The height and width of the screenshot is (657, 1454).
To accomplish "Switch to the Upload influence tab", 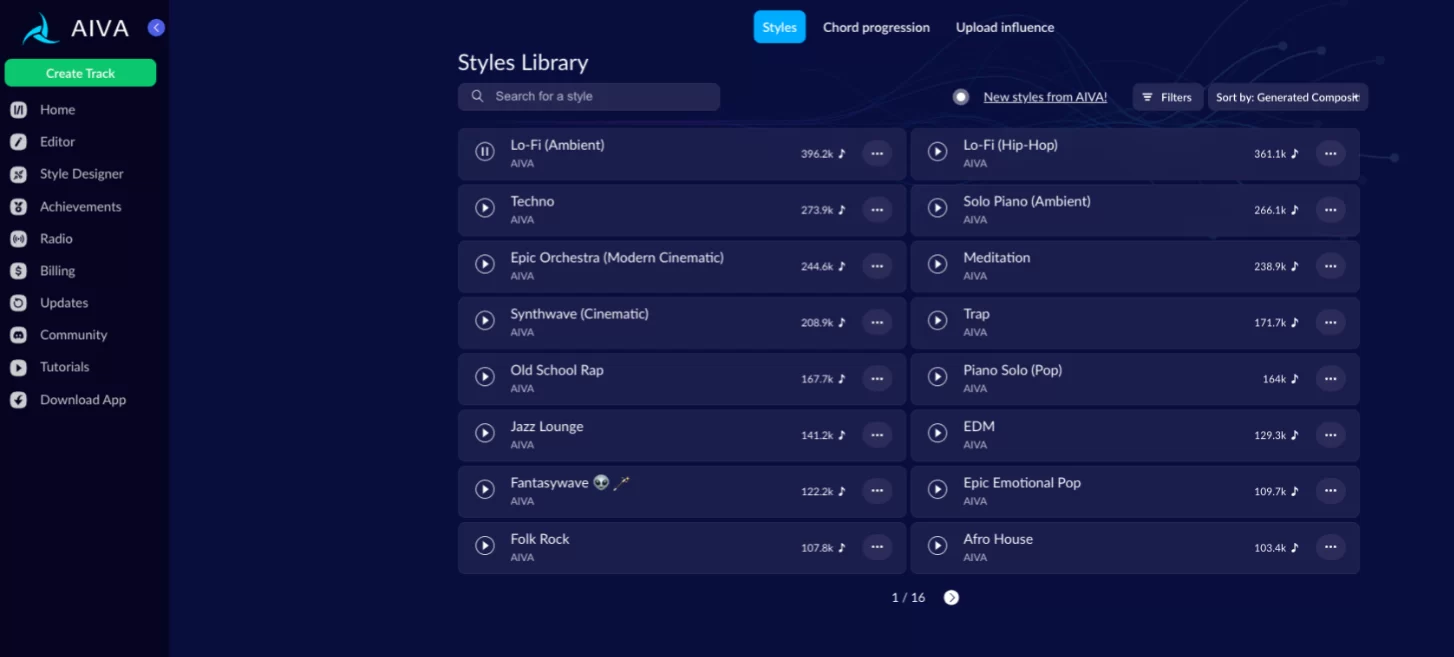I will point(1004,27).
